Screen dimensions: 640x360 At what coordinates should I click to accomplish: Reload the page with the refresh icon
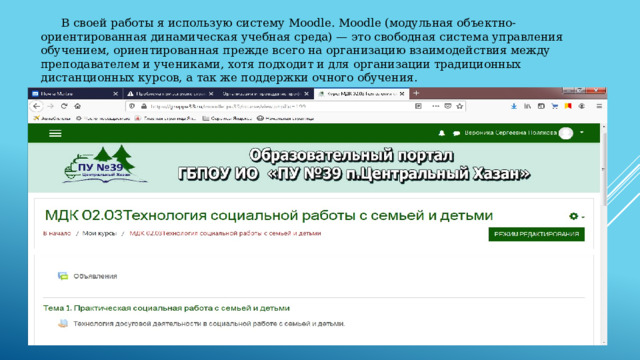[x=64, y=106]
